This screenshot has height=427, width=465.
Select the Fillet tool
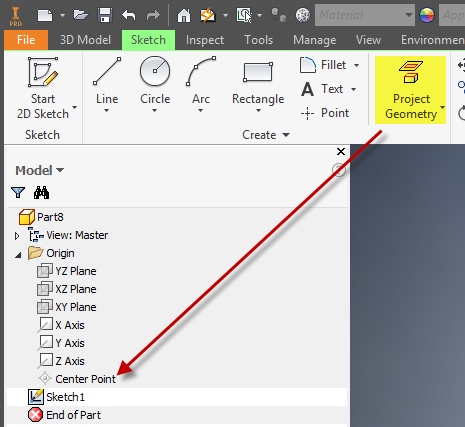(323, 65)
